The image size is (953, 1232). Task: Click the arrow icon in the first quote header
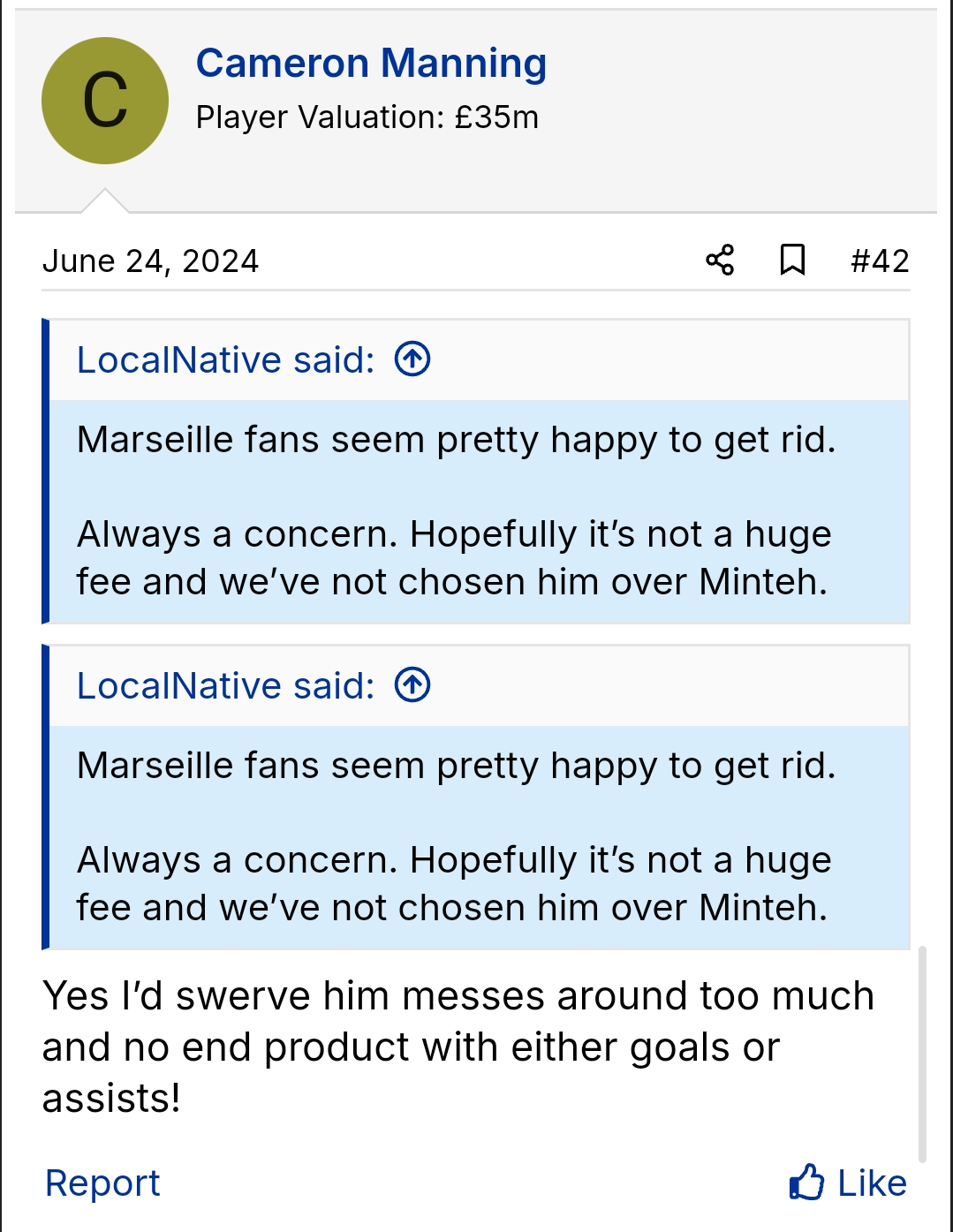412,359
